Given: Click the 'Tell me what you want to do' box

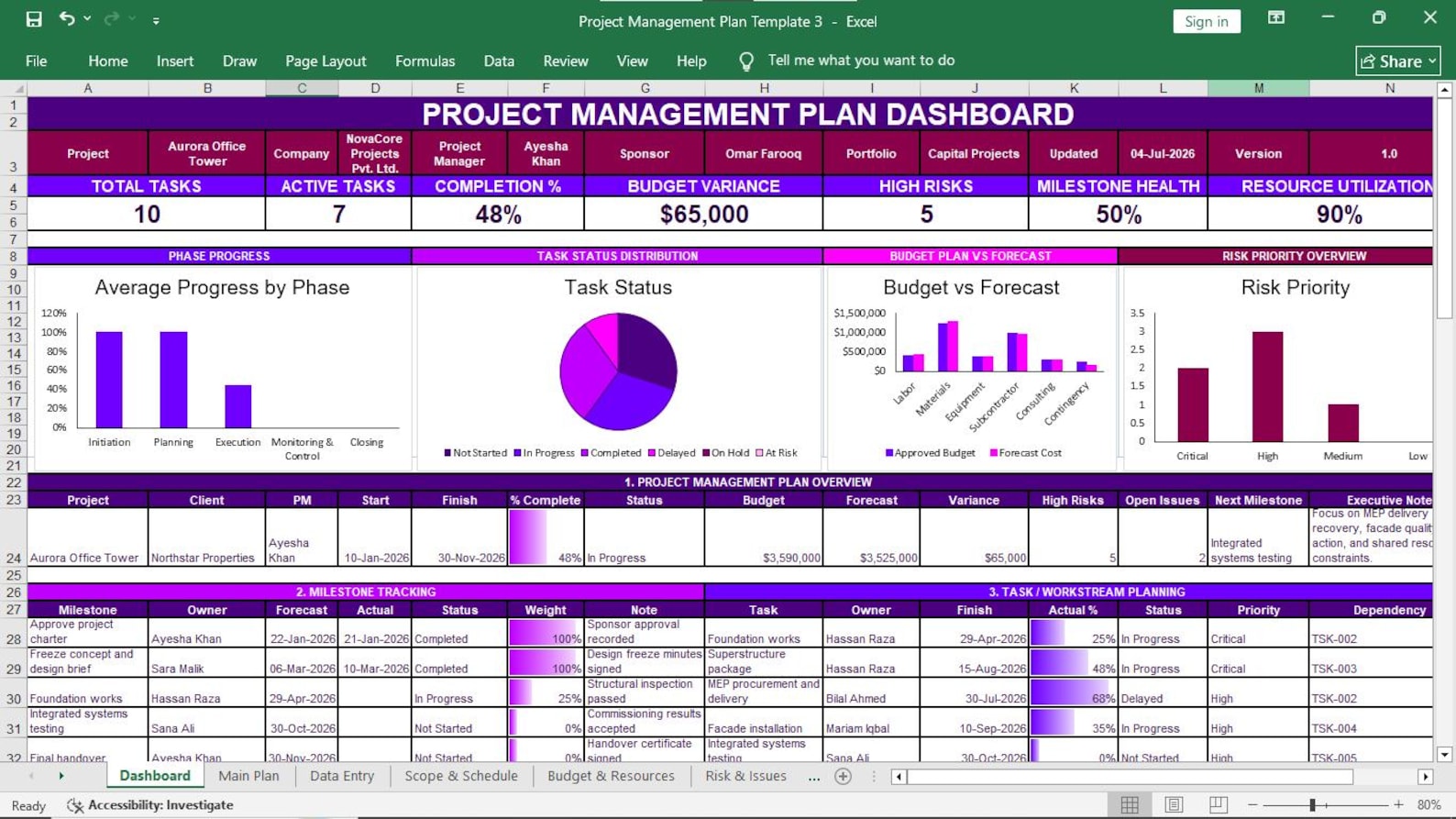Looking at the screenshot, I should click(861, 61).
